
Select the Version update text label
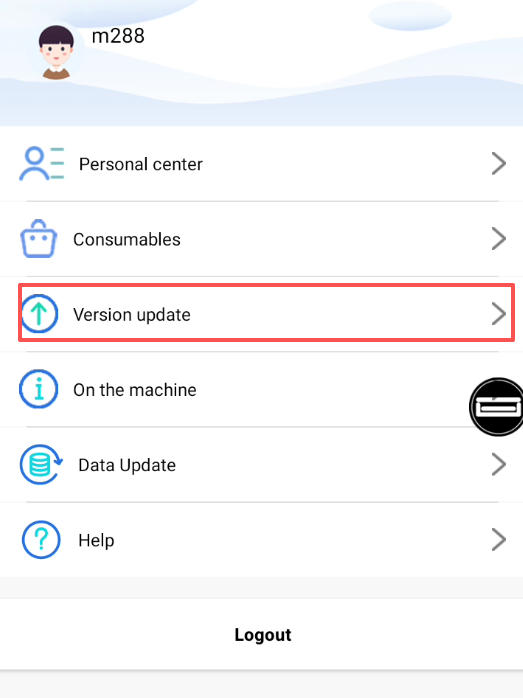pyautogui.click(x=132, y=315)
